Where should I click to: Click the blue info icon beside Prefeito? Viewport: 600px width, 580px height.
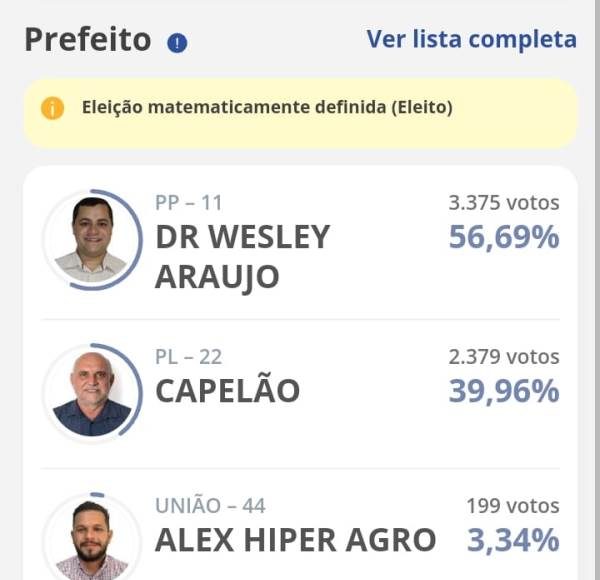tap(177, 43)
